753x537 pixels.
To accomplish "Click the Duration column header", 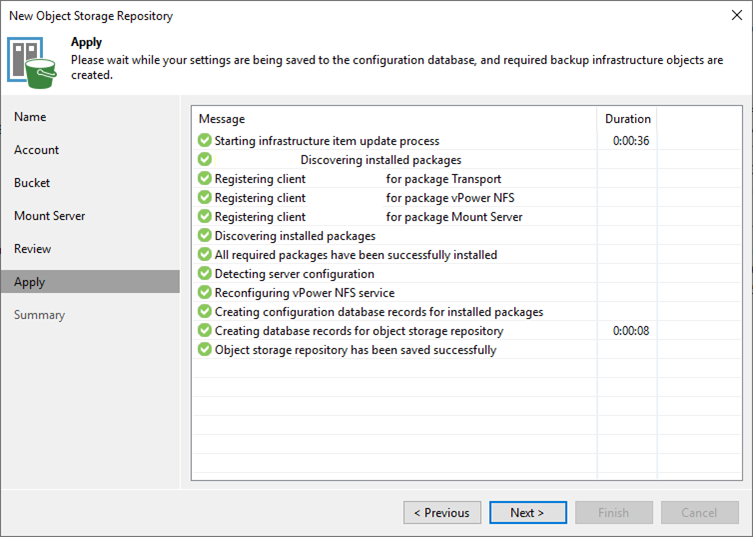I will 627,119.
